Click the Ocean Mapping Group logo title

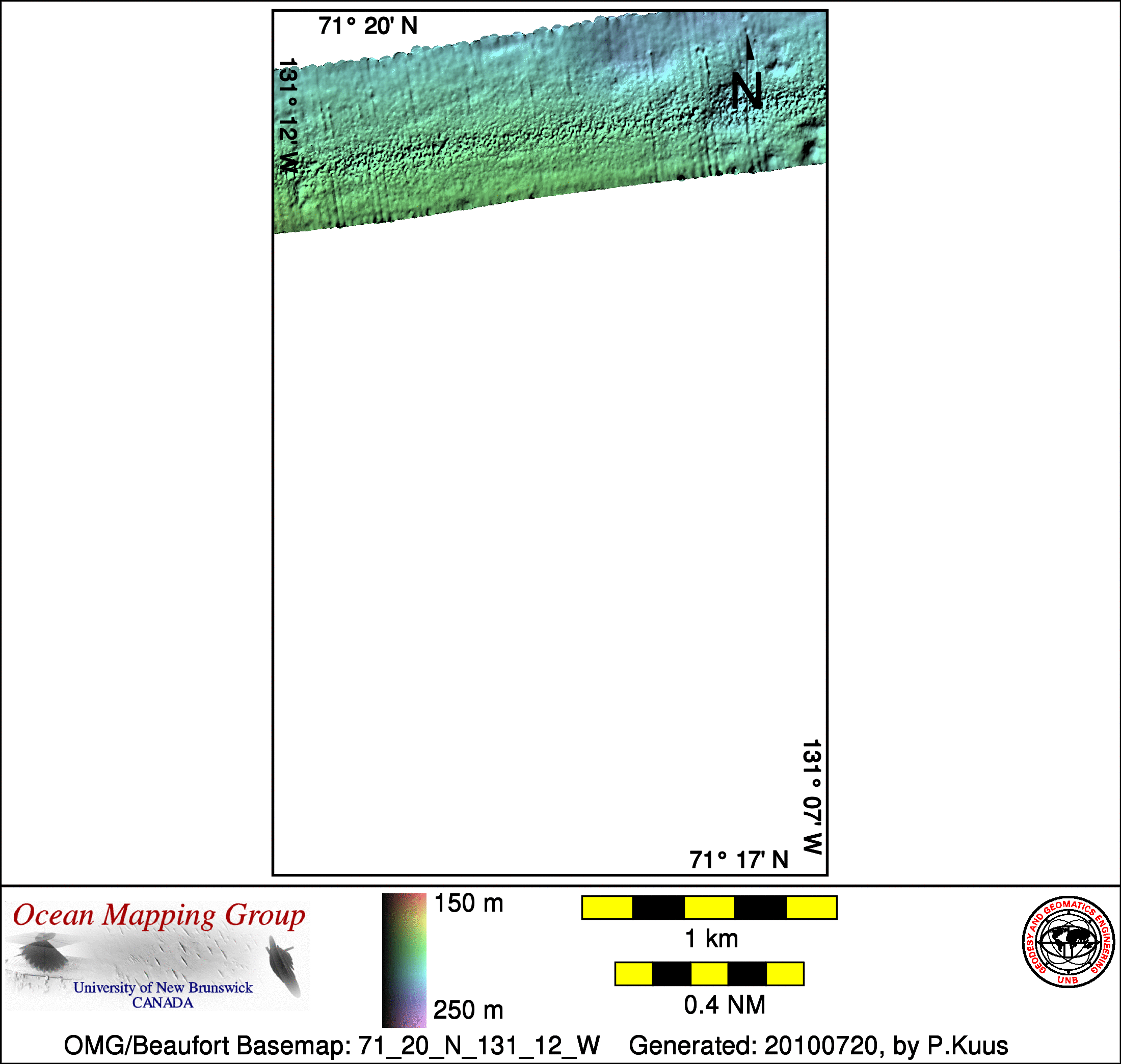pos(159,915)
